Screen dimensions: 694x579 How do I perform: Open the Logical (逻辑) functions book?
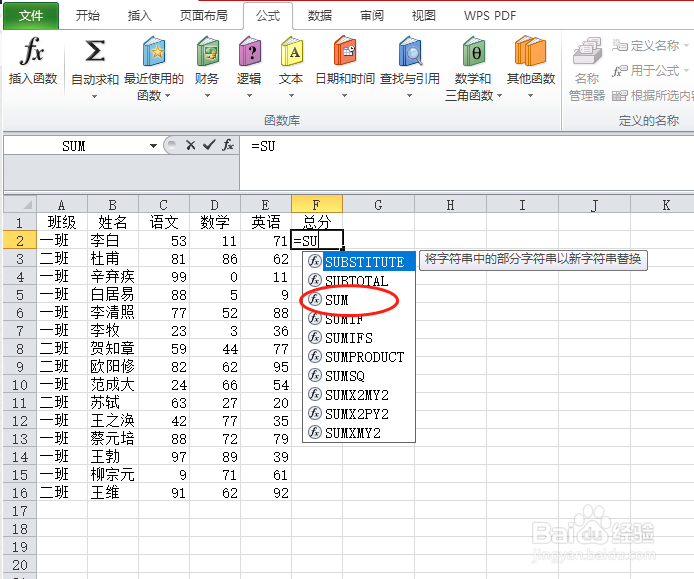(x=249, y=51)
